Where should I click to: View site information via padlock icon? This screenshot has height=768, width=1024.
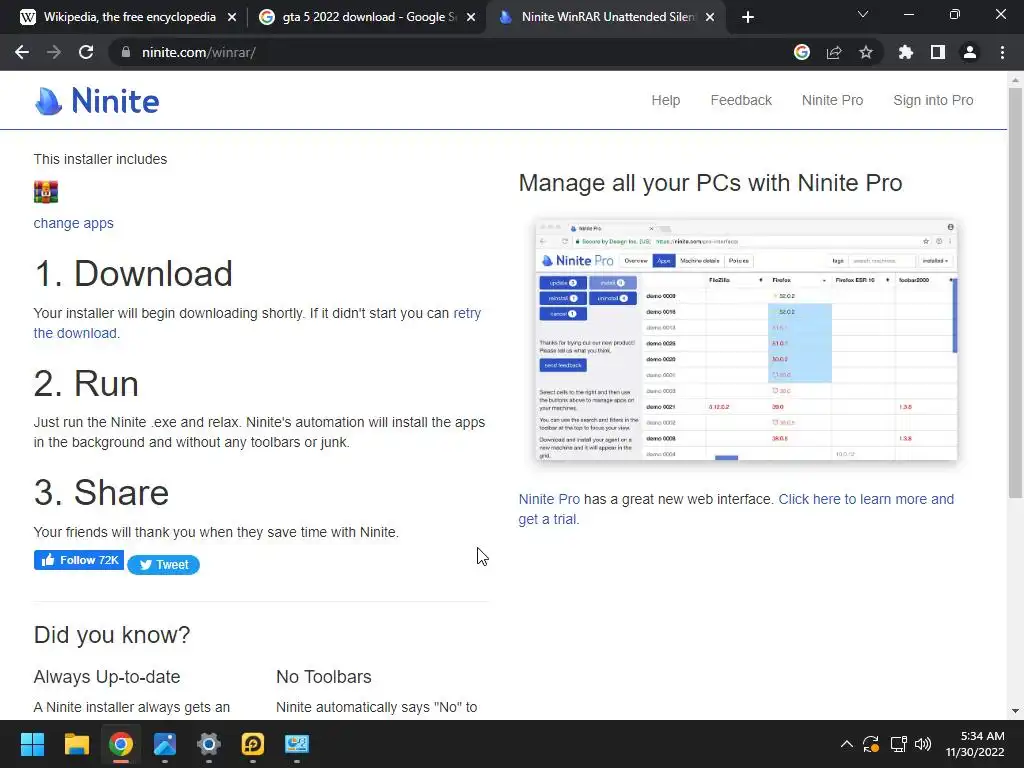[x=126, y=52]
